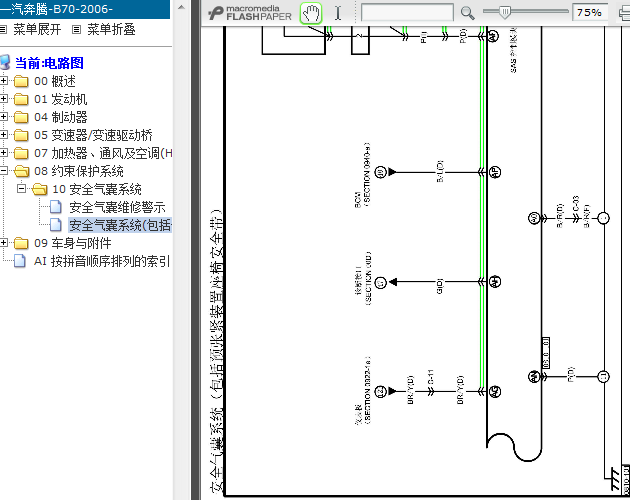
Task: Select the 08 约束保护系统 folder
Action: pyautogui.click(x=79, y=171)
